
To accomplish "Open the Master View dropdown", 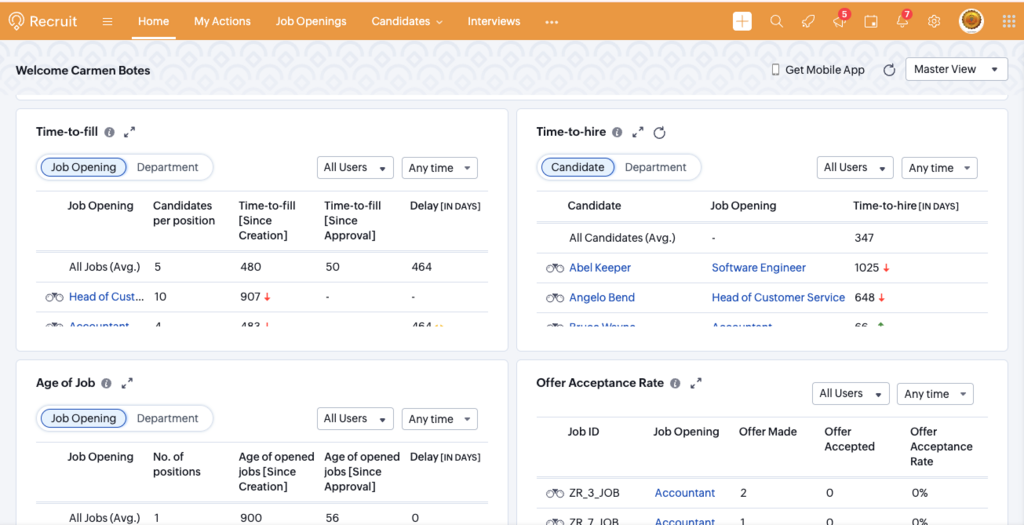I will (955, 69).
